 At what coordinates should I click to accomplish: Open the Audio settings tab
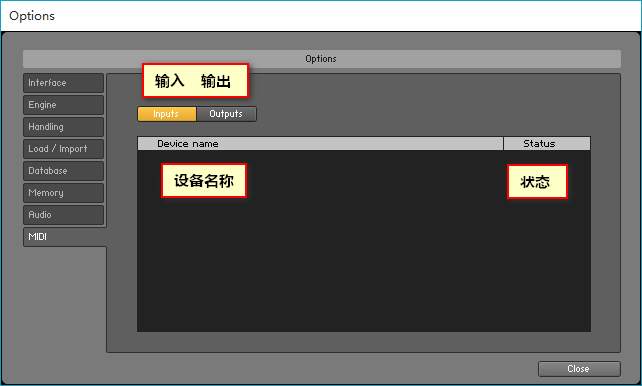click(63, 215)
